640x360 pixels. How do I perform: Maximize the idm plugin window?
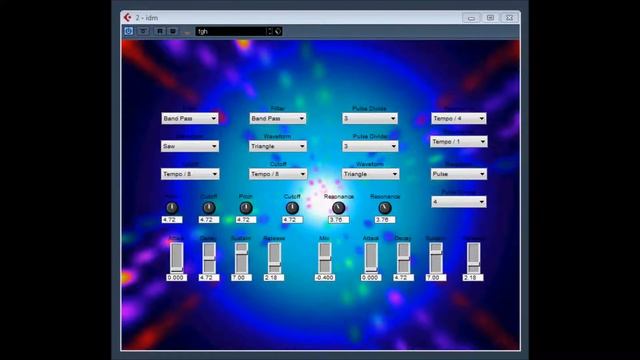(490, 18)
